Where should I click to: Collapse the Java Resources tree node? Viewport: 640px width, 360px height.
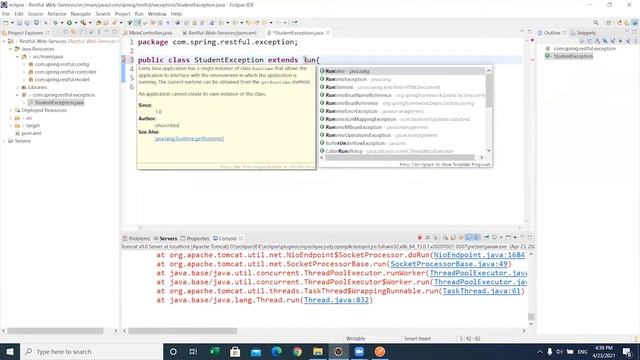tap(11, 49)
